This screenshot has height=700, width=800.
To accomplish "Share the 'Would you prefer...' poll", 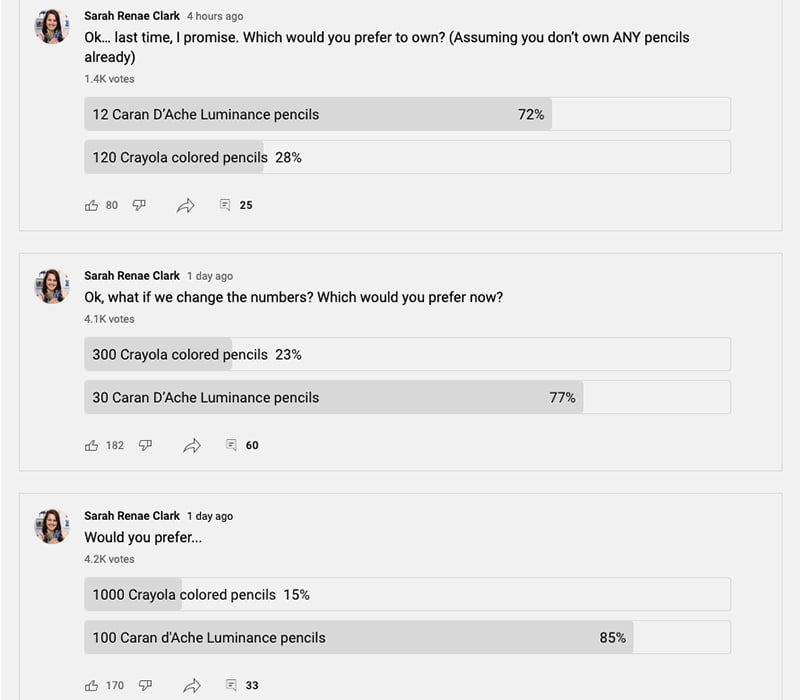I will point(192,685).
